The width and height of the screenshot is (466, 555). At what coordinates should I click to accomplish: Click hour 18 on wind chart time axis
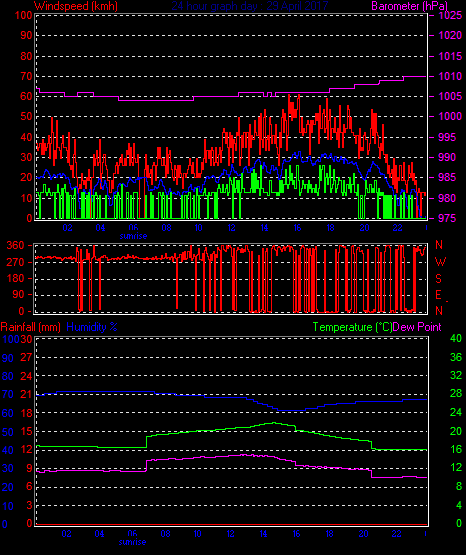tap(330, 228)
